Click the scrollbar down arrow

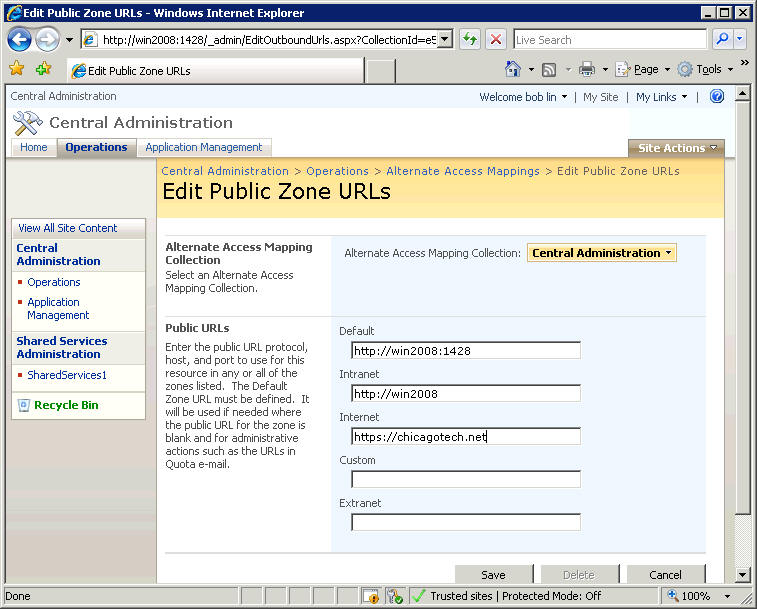(743, 575)
